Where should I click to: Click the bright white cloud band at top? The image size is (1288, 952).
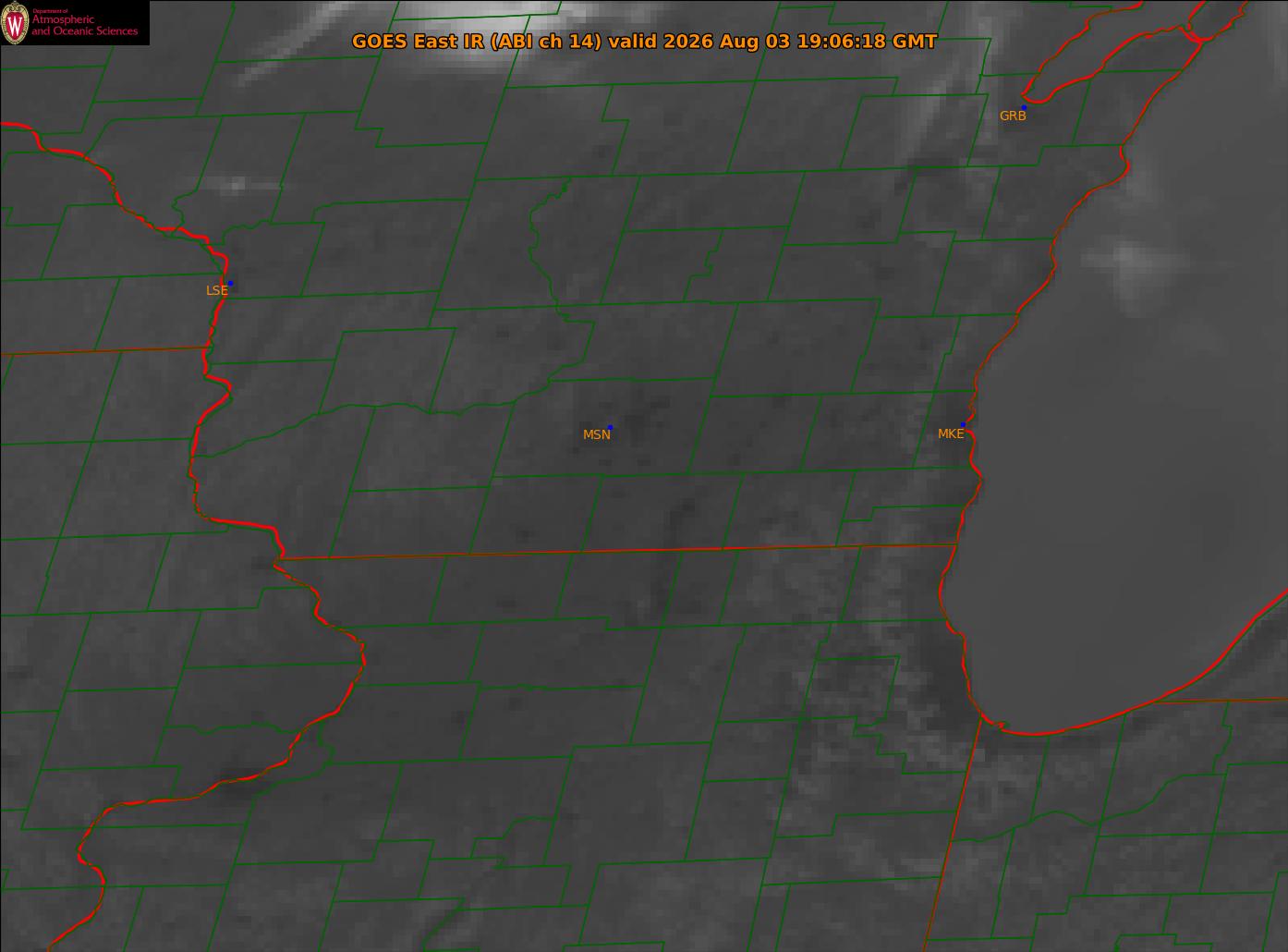click(x=480, y=14)
